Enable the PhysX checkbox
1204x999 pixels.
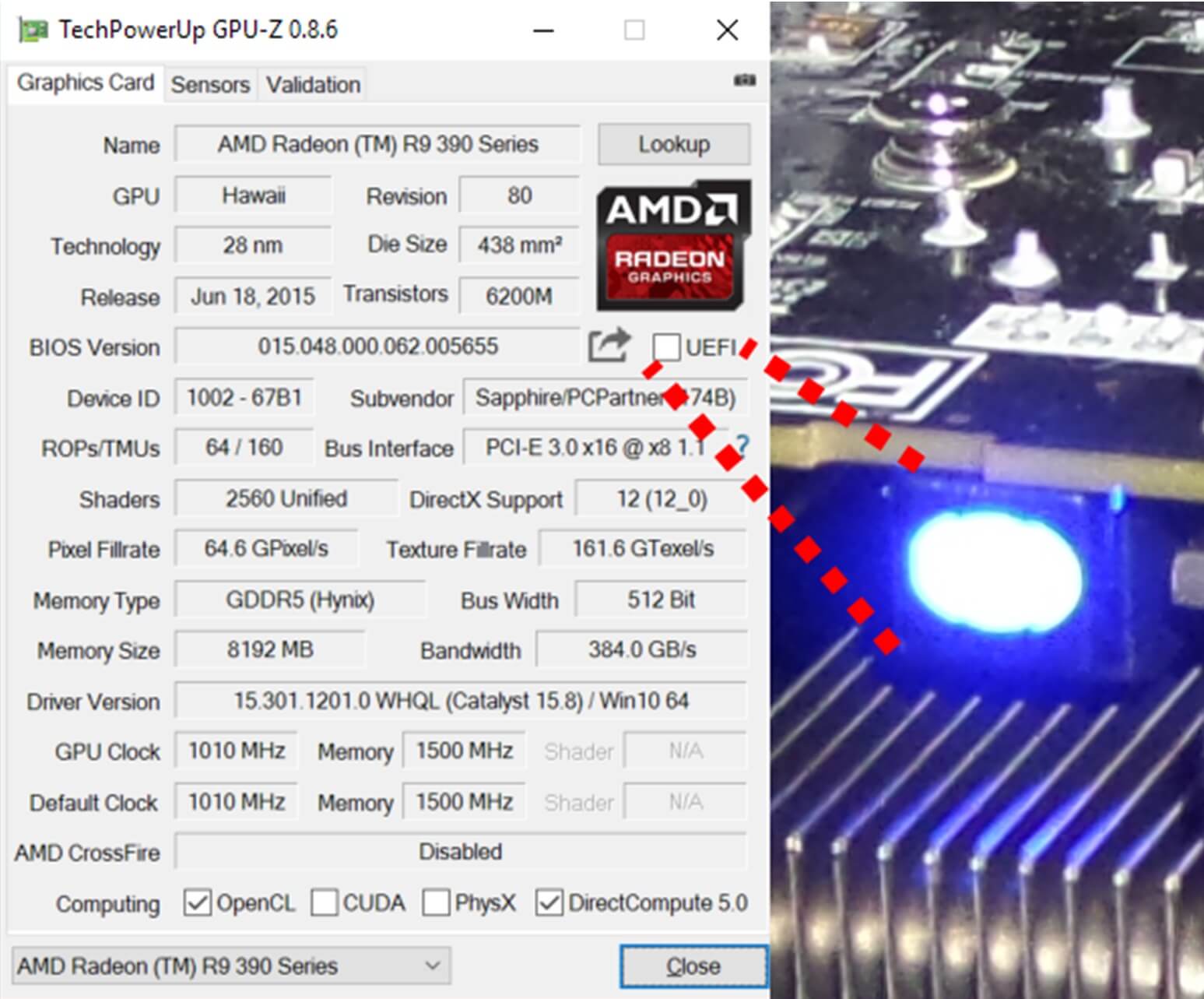(436, 903)
